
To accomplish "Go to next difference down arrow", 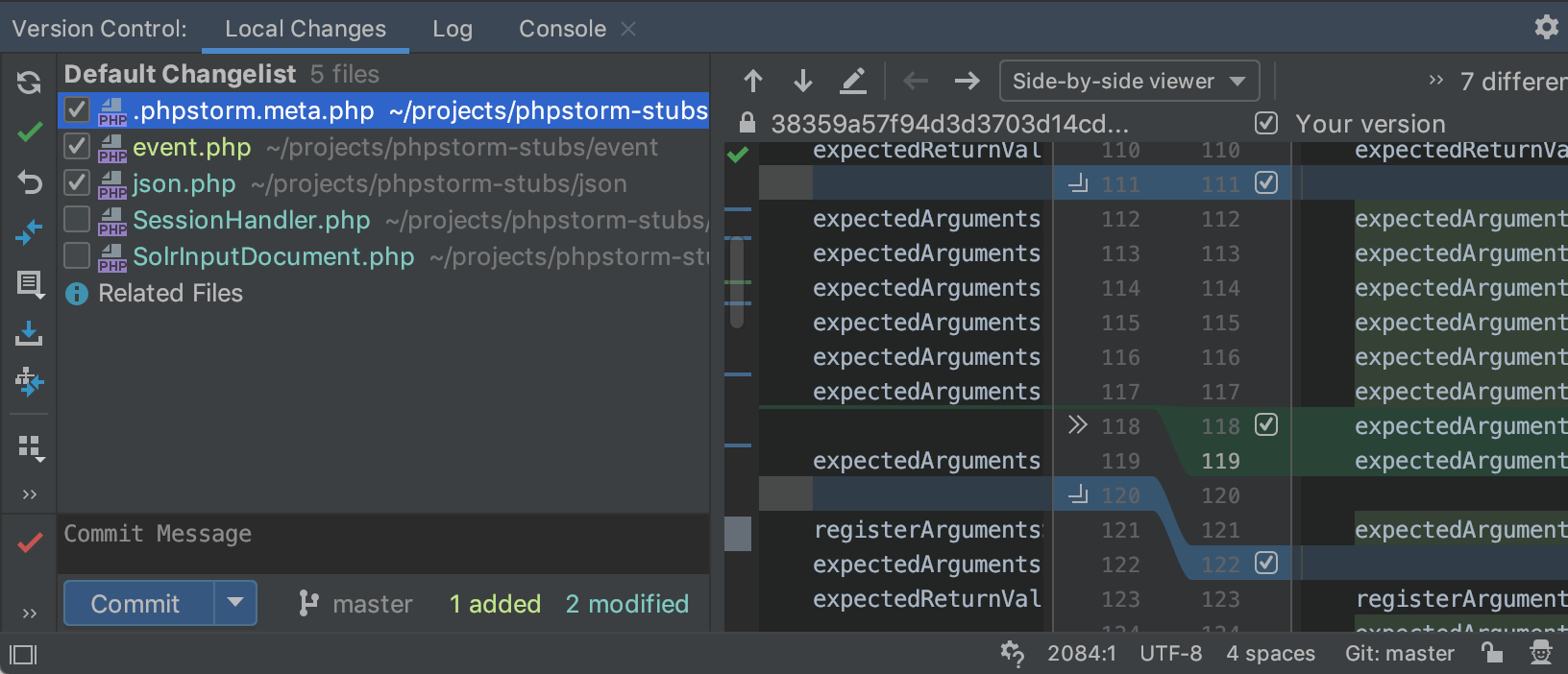I will point(803,82).
